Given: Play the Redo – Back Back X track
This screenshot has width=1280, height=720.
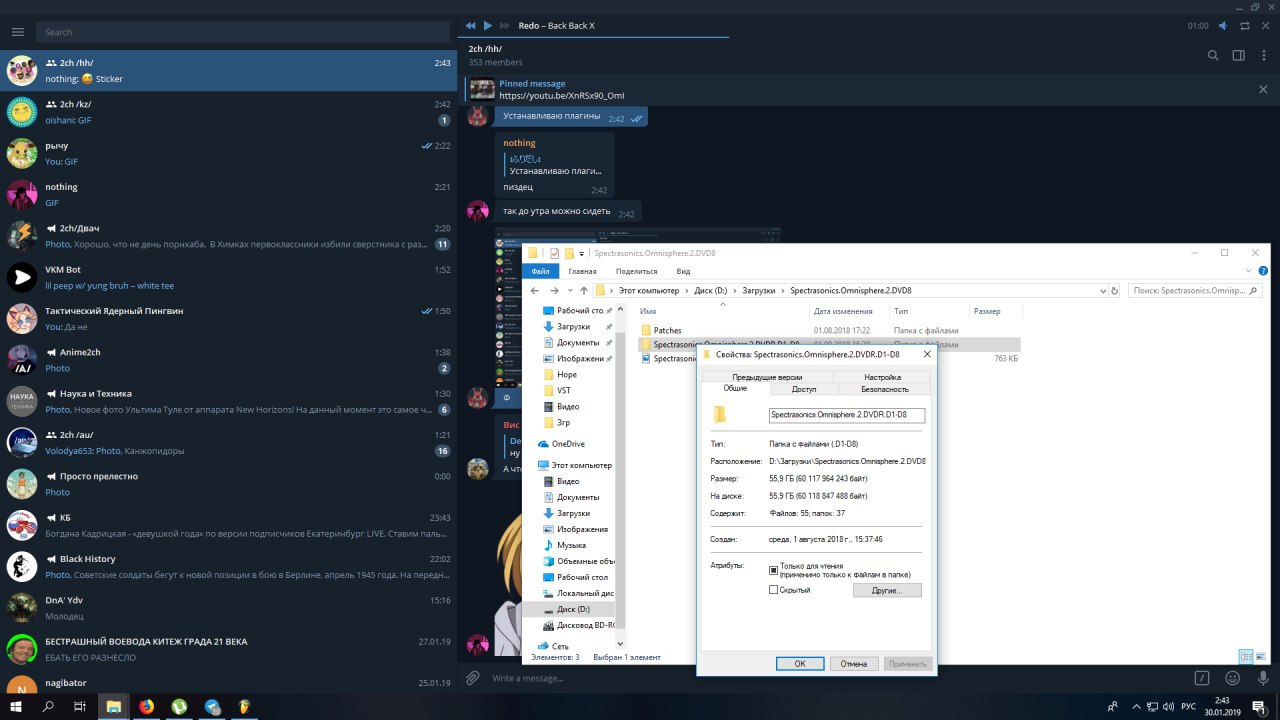Looking at the screenshot, I should click(x=488, y=25).
